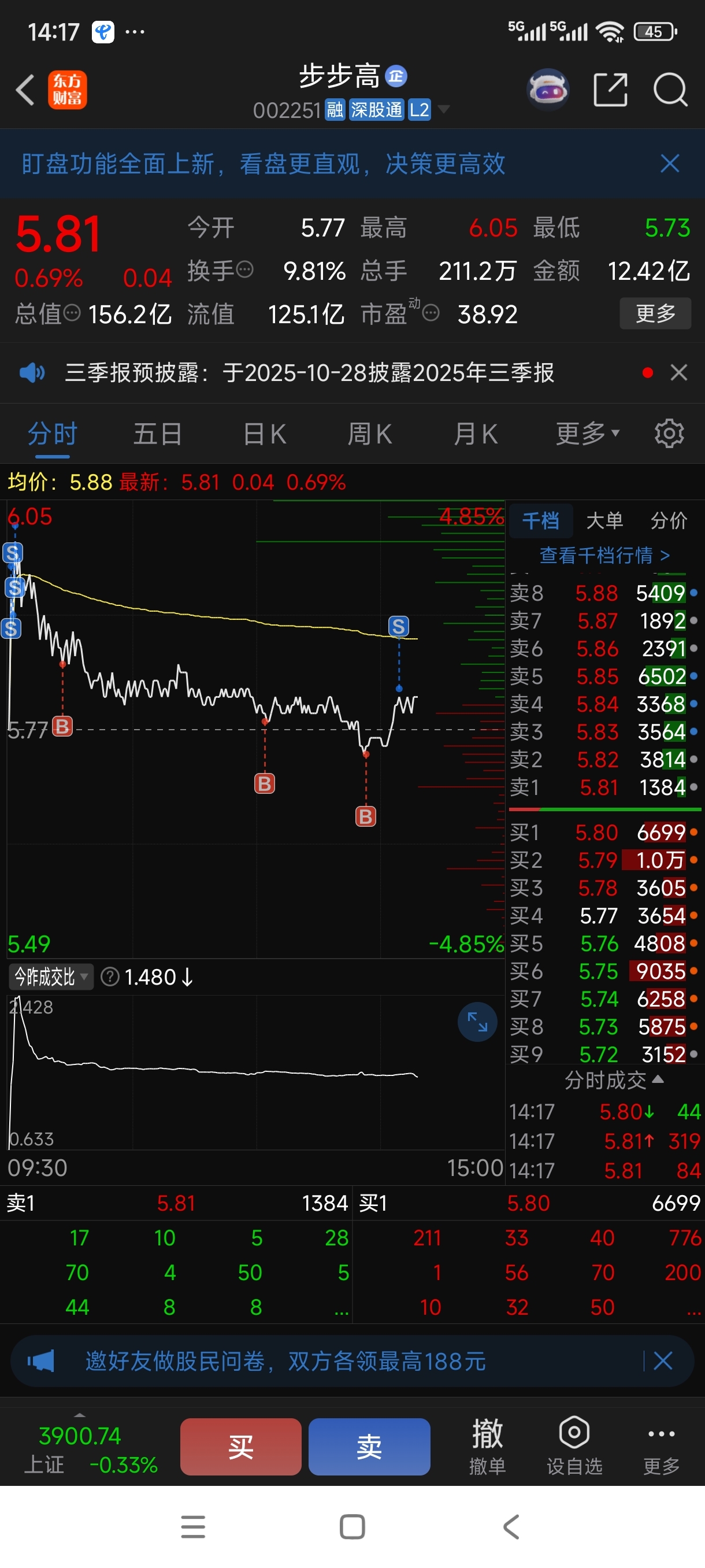Viewport: 705px width, 1568px height.
Task: Tap the Android back navigation button
Action: point(511,1526)
